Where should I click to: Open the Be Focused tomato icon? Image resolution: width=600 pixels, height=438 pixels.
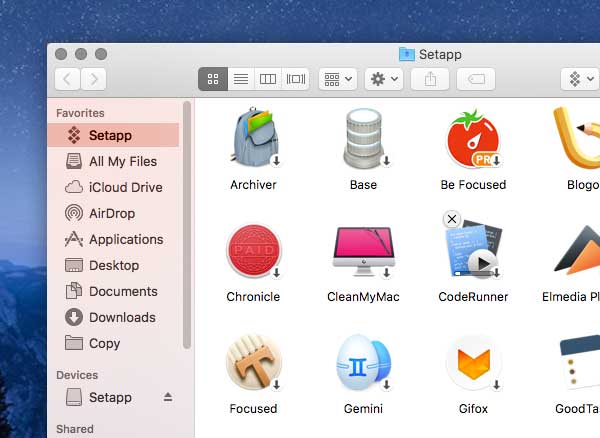tap(473, 138)
